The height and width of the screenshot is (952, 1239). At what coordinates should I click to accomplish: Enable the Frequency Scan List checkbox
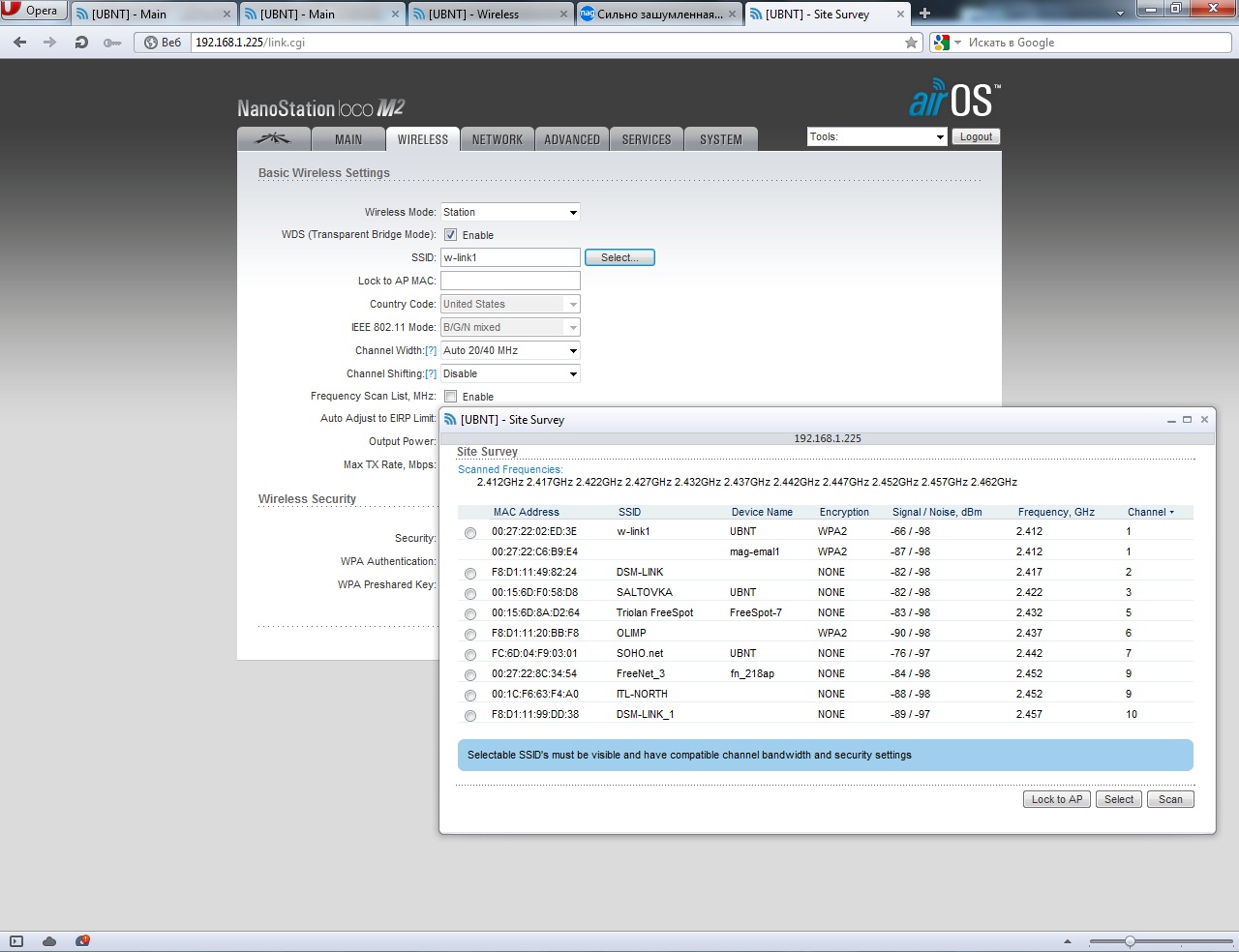(x=450, y=397)
